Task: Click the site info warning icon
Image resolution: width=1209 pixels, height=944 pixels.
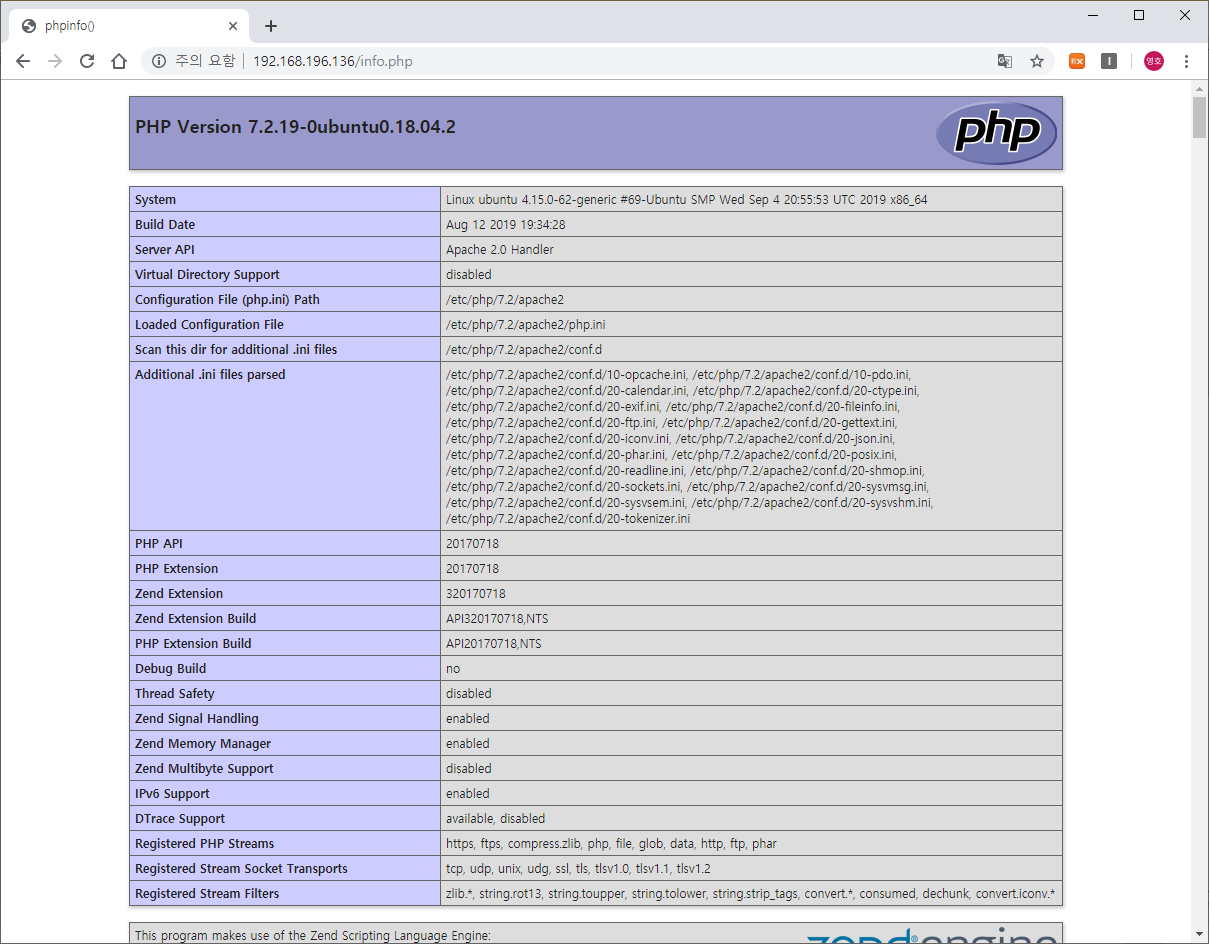Action: 159,61
